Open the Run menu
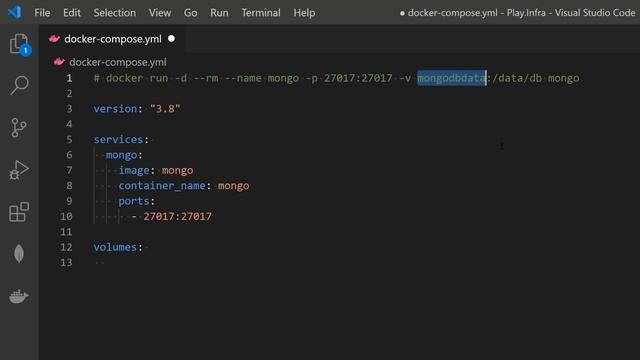This screenshot has height=360, width=640. click(219, 13)
